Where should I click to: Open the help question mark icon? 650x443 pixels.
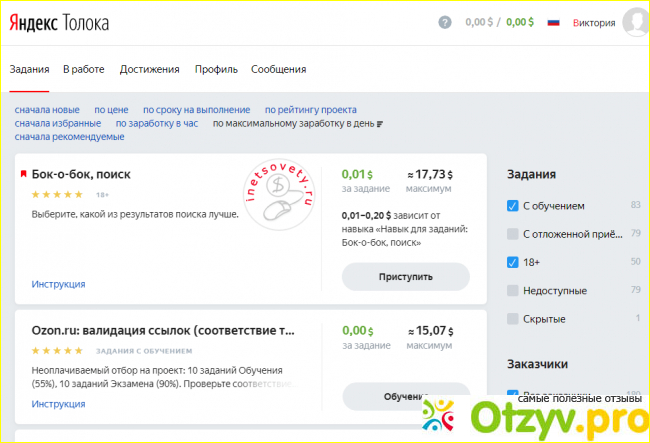tap(445, 22)
